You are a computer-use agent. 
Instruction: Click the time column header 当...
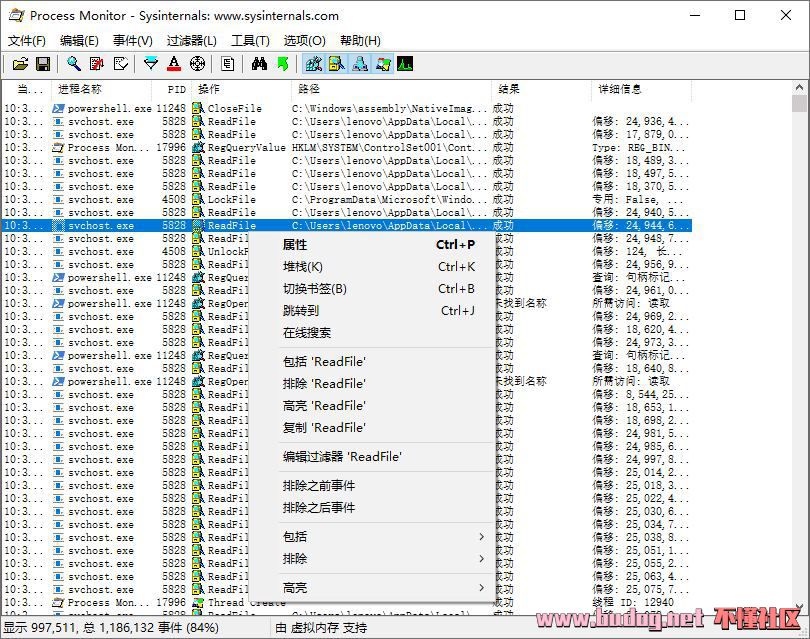pos(26,89)
